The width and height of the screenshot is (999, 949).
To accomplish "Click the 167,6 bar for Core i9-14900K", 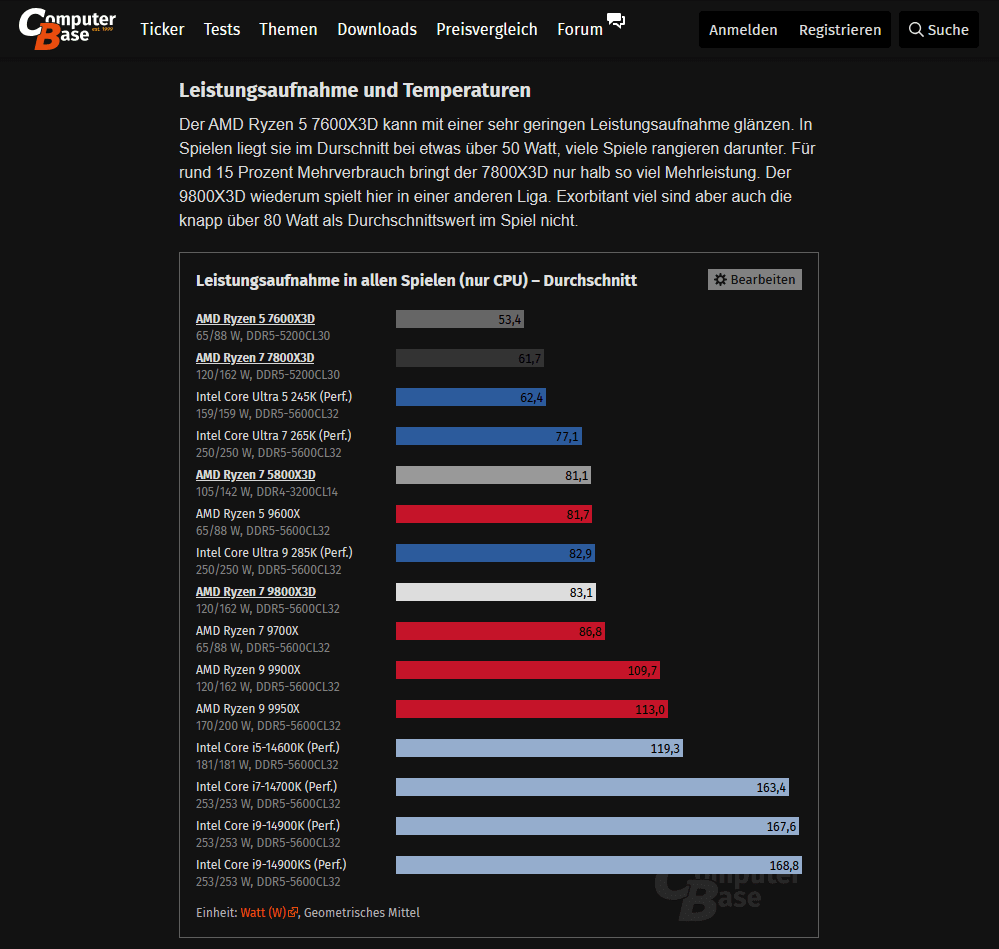I will 597,826.
